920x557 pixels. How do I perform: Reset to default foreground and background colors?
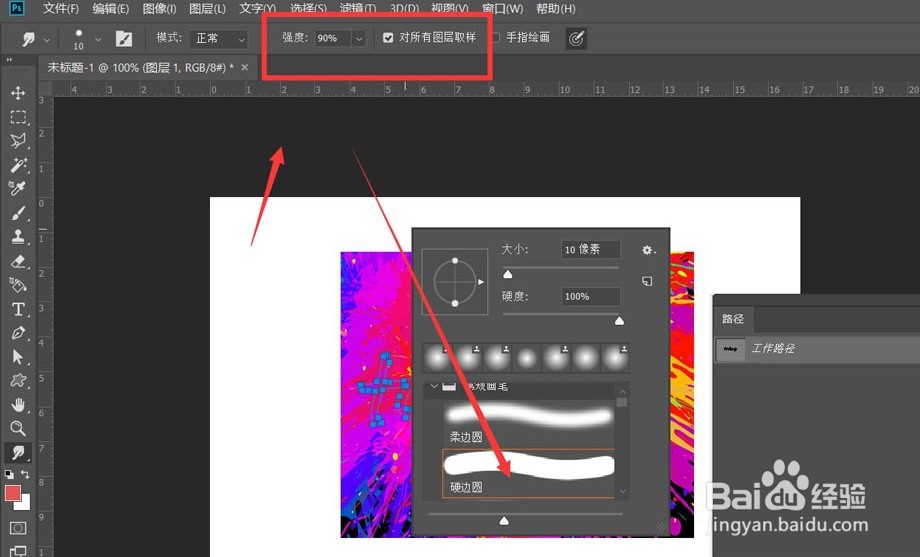[x=9, y=474]
